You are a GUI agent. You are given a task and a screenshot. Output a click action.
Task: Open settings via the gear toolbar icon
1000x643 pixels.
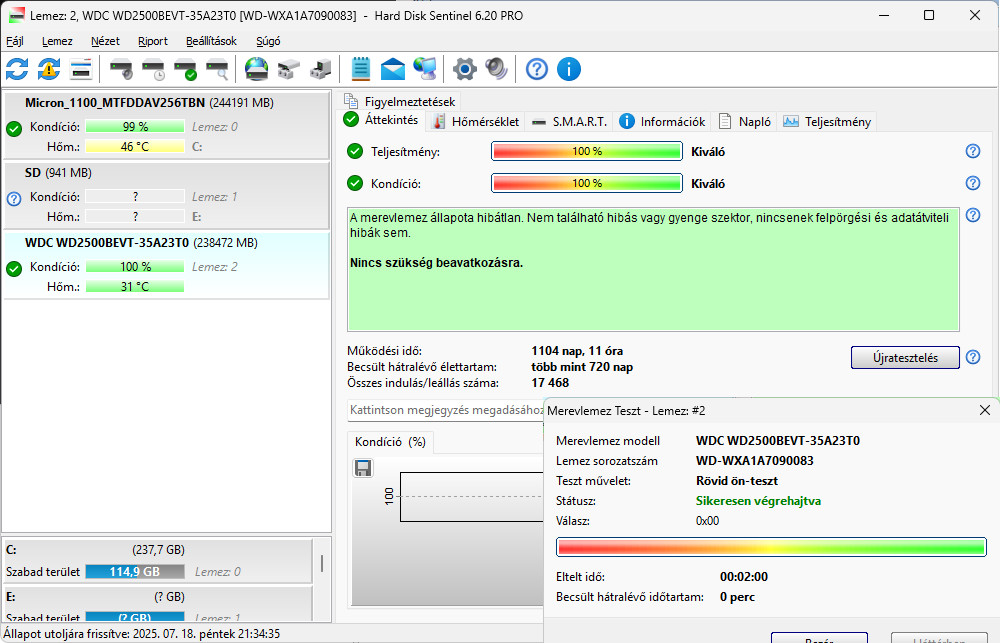(464, 69)
